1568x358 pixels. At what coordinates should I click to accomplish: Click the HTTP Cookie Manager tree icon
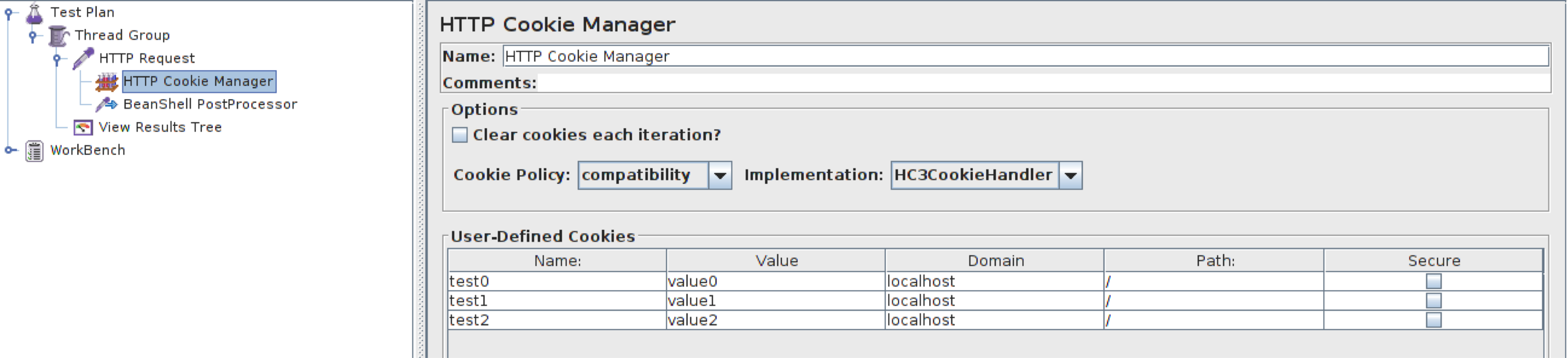pos(107,82)
